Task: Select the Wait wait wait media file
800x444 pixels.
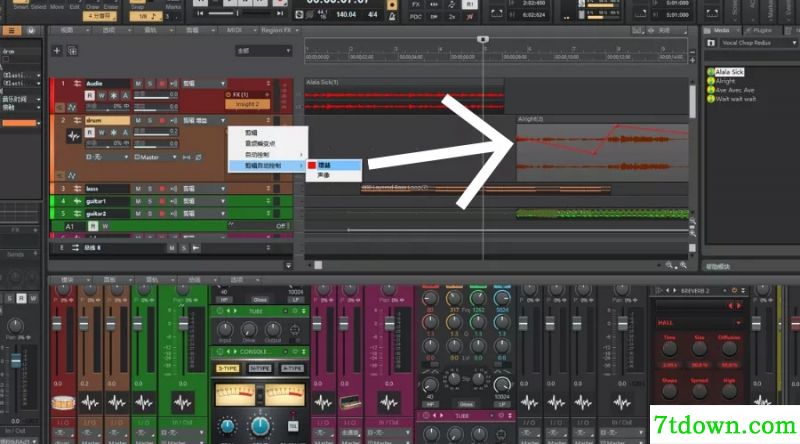Action: pyautogui.click(x=735, y=99)
